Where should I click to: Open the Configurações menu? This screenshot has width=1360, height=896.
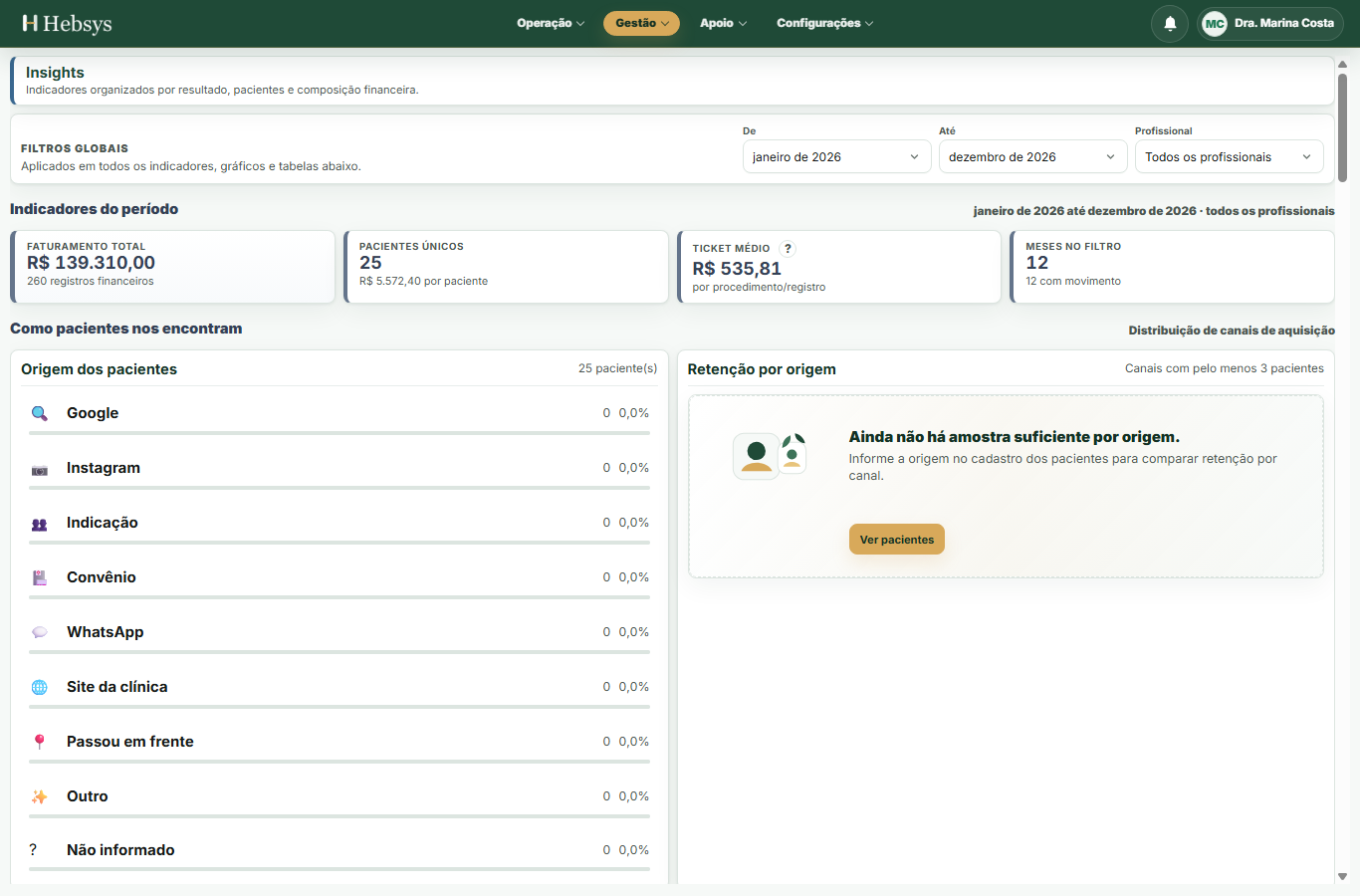click(824, 23)
